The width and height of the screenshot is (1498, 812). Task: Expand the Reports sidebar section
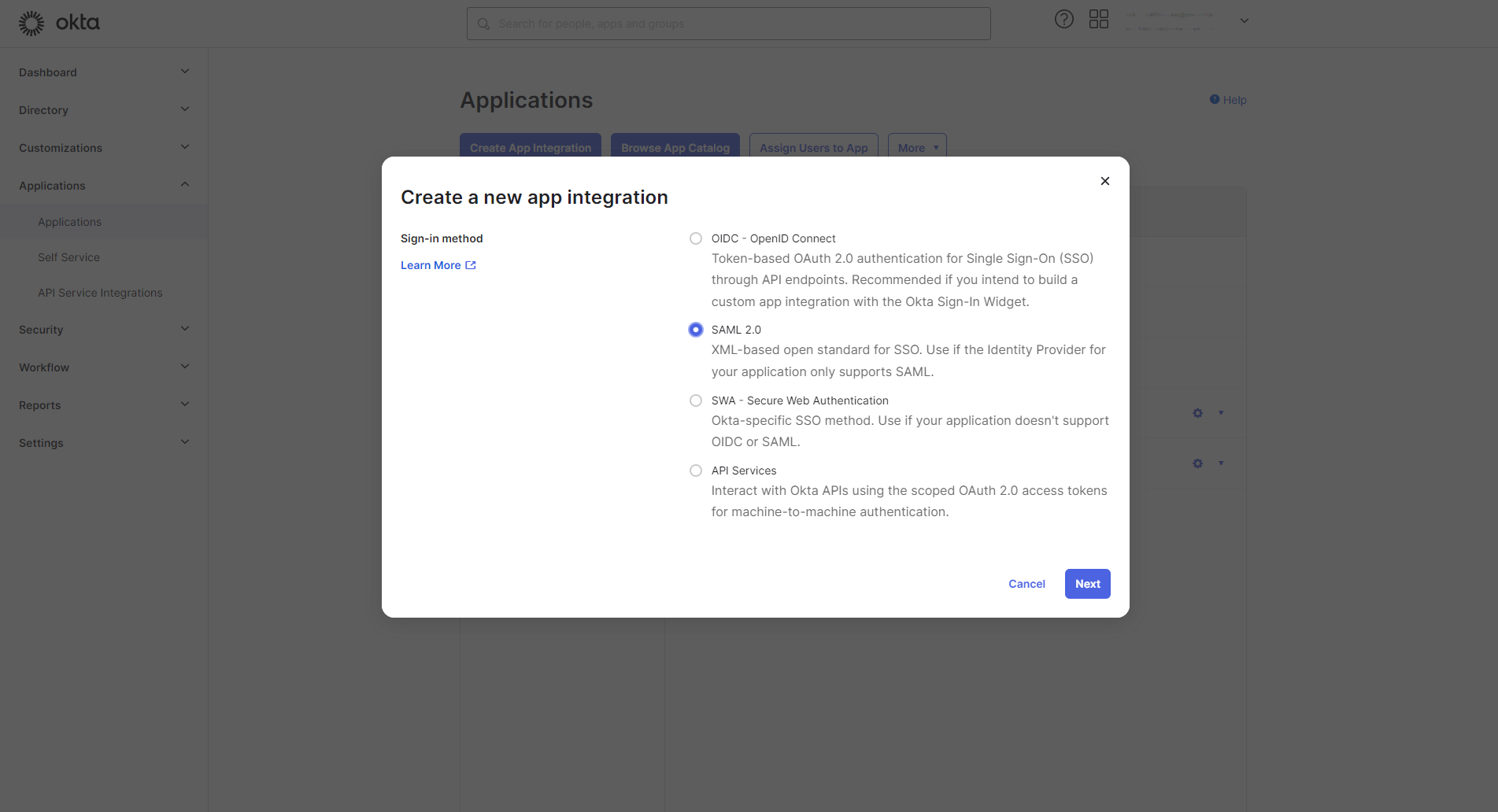(x=185, y=404)
